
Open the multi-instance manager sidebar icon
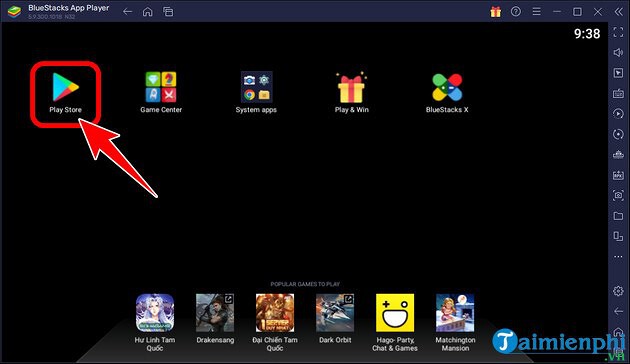[618, 155]
